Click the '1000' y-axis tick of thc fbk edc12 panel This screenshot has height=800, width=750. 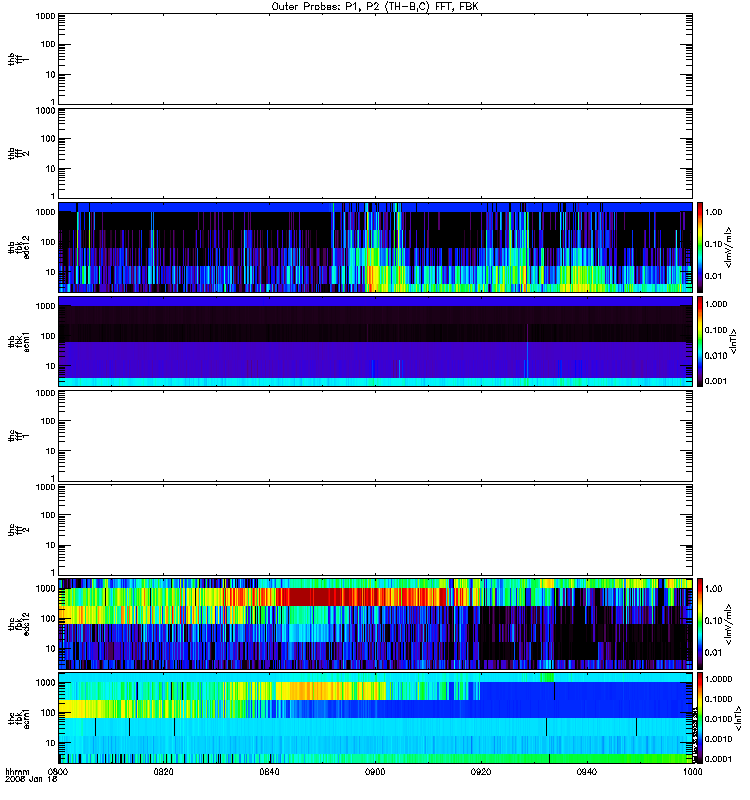46,589
